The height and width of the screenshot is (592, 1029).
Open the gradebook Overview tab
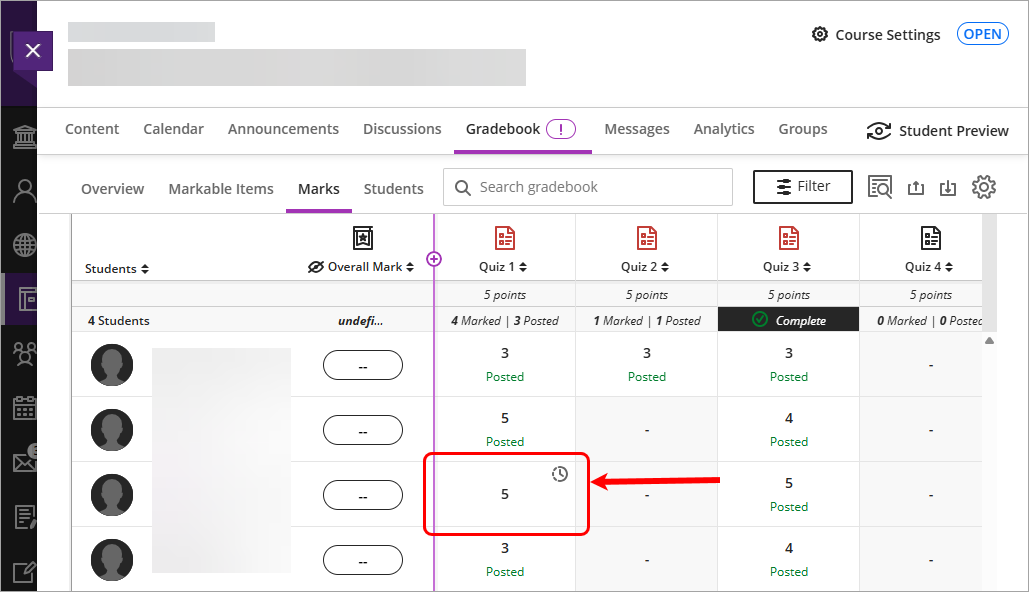point(112,188)
